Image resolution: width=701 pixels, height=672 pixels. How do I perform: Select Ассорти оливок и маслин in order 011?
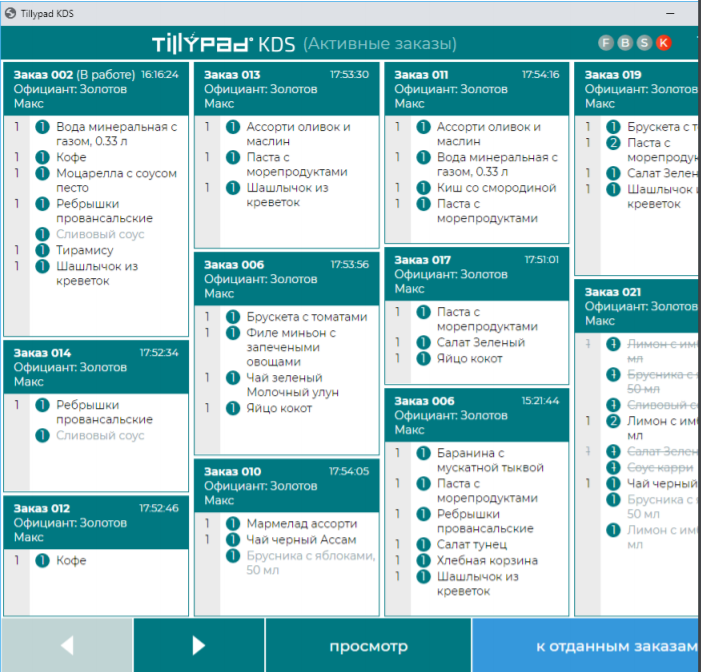(489, 134)
